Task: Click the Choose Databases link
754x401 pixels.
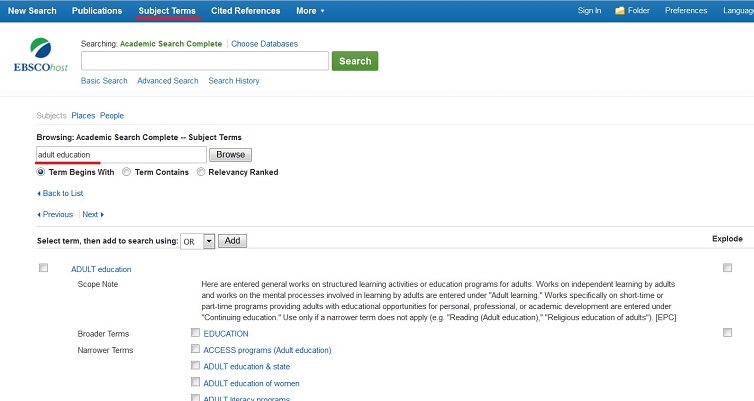Action: pyautogui.click(x=264, y=44)
